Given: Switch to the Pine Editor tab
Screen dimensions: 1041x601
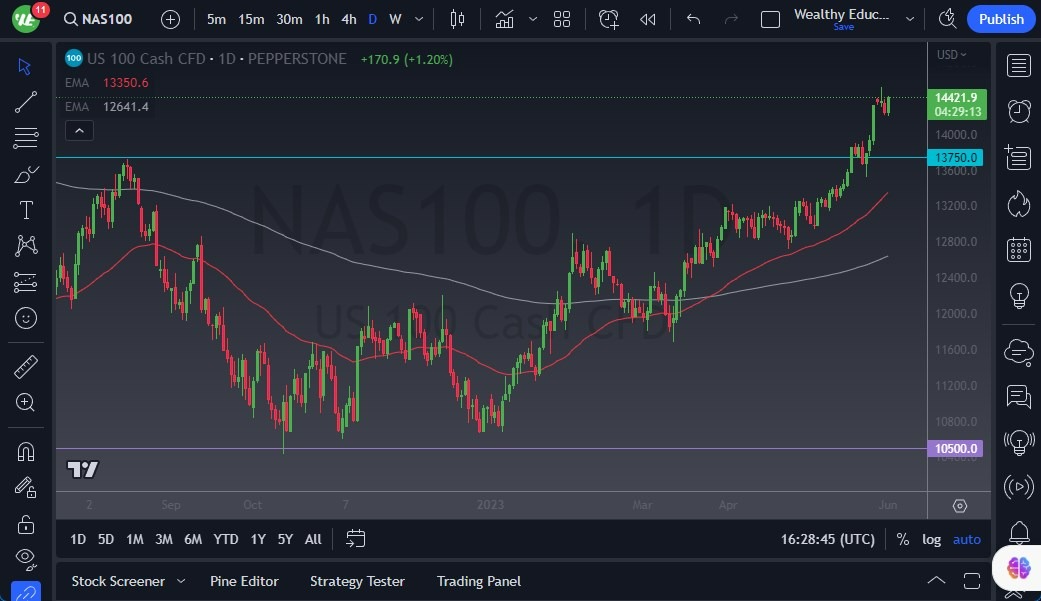Looking at the screenshot, I should tap(244, 581).
